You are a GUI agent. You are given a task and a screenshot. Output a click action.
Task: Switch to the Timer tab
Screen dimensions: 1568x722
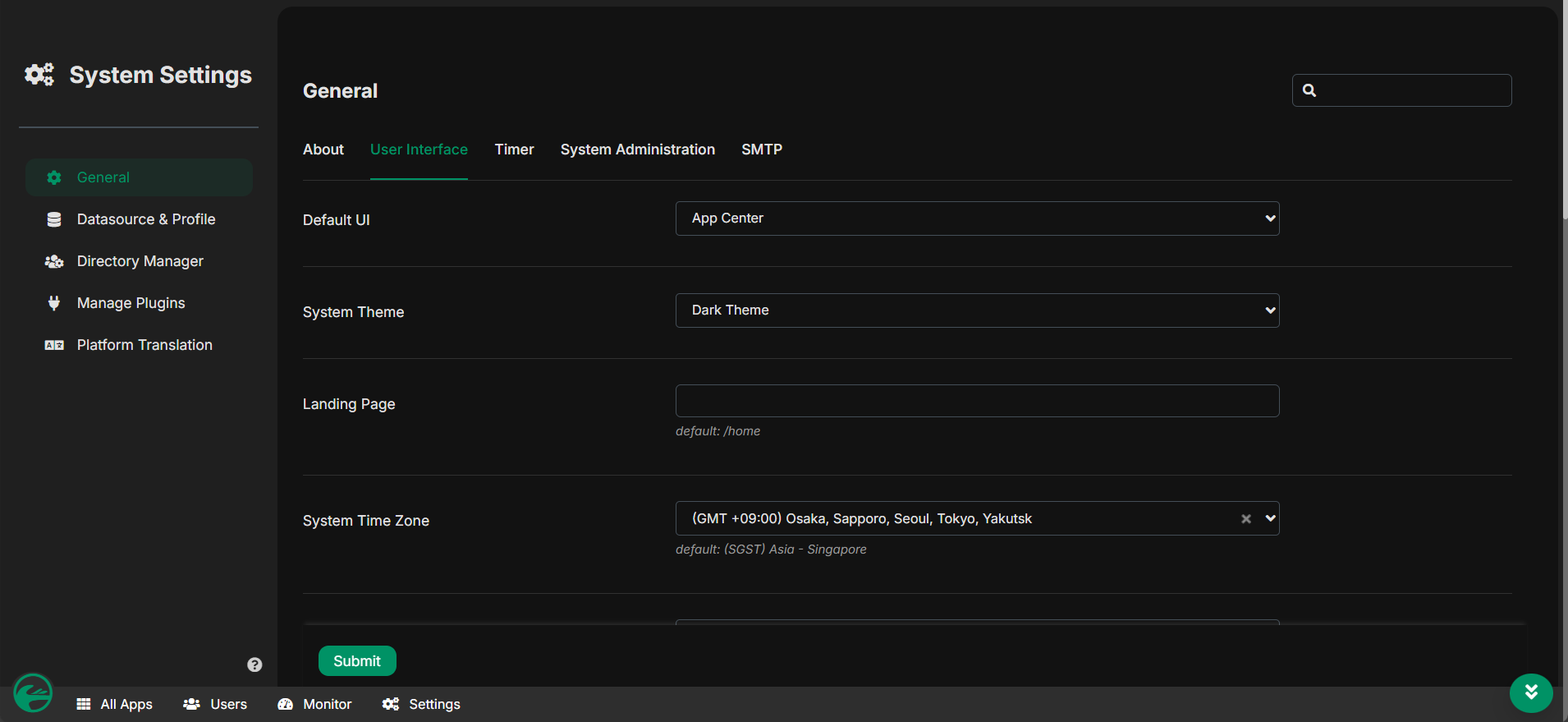[514, 149]
